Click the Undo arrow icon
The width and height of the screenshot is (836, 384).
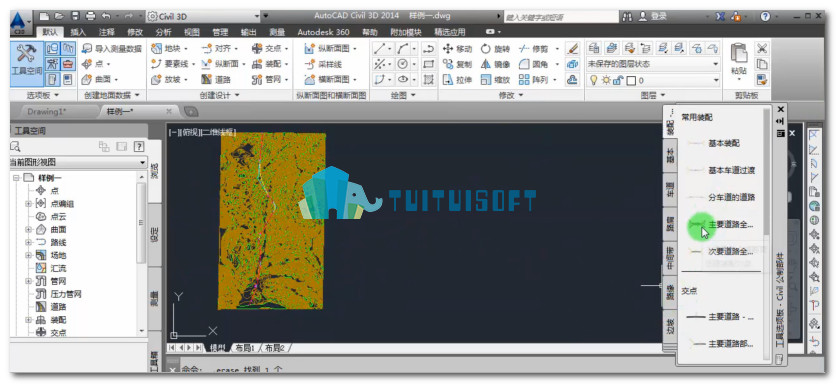[106, 16]
